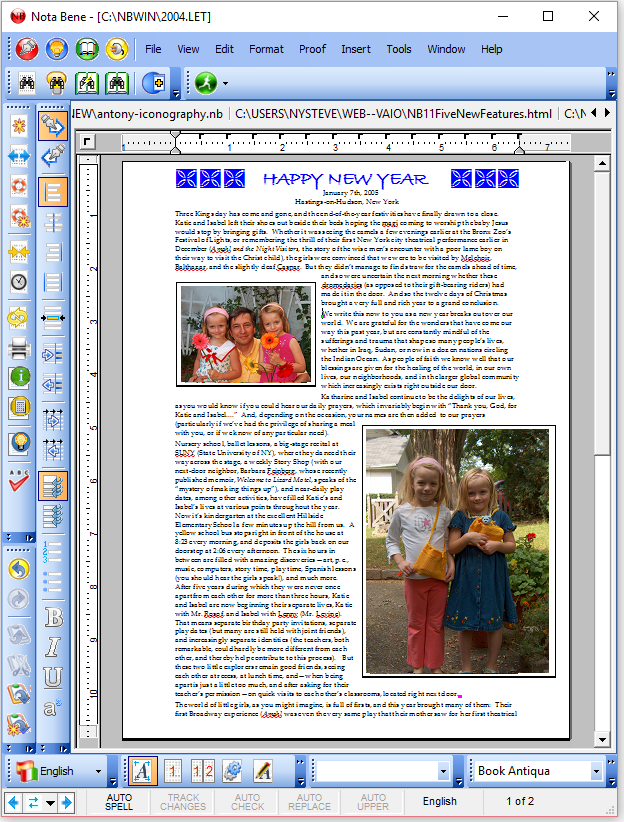Click the AUTO UPPER button
624x822 pixels.
coord(373,802)
